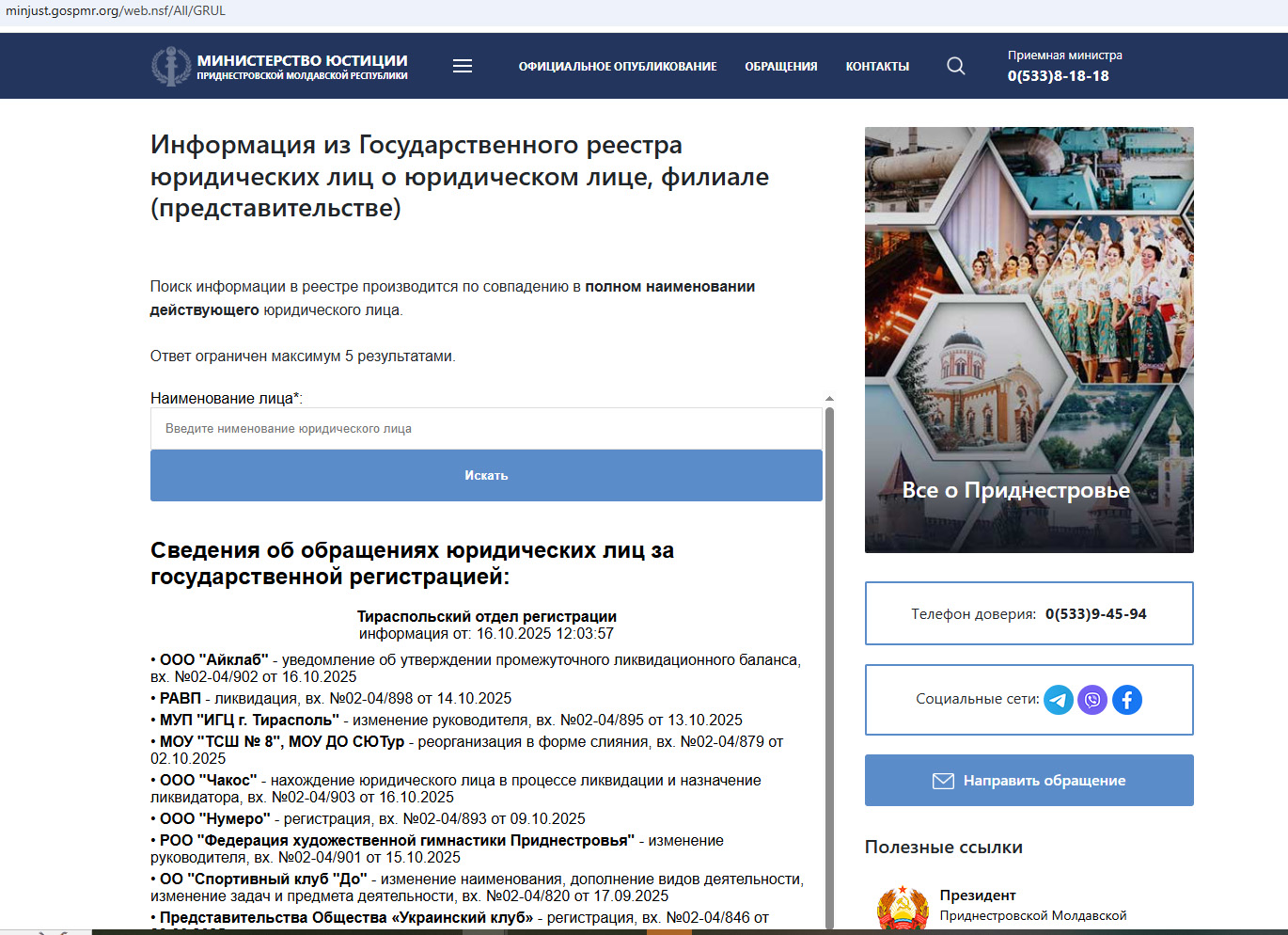Click the search magnifier icon

(955, 66)
